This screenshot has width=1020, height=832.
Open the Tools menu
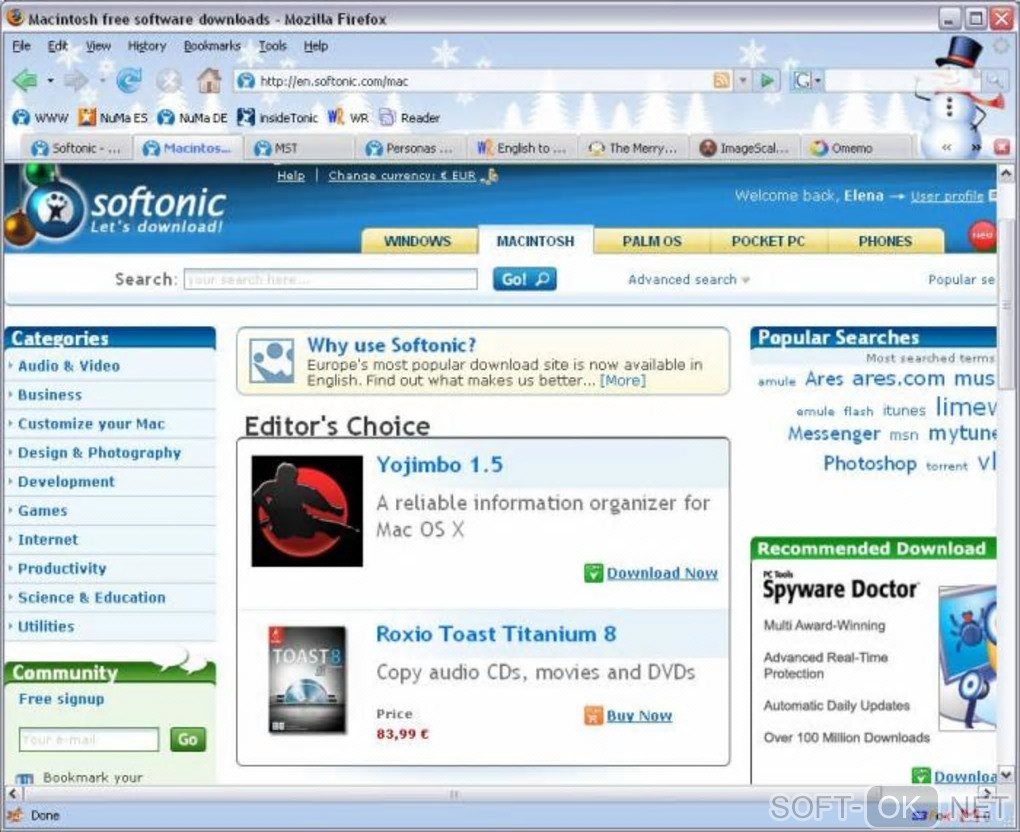click(x=273, y=46)
